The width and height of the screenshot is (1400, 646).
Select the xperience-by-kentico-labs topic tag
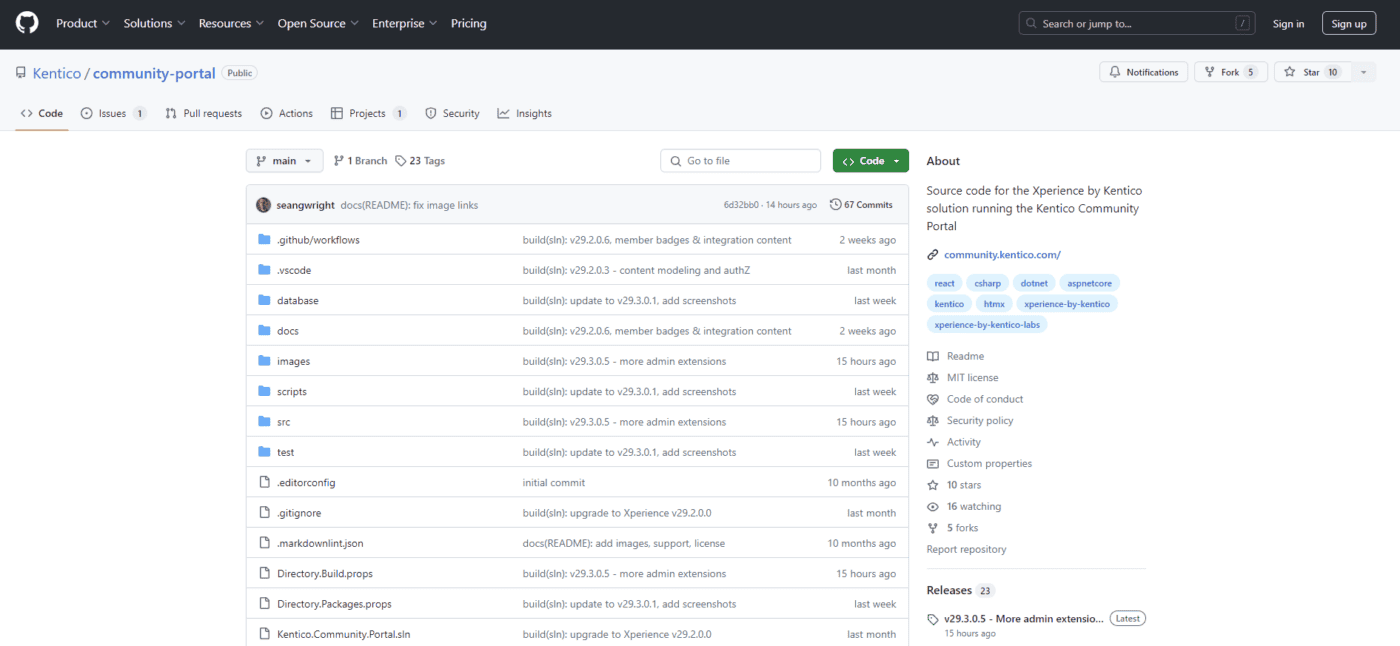pyautogui.click(x=987, y=325)
